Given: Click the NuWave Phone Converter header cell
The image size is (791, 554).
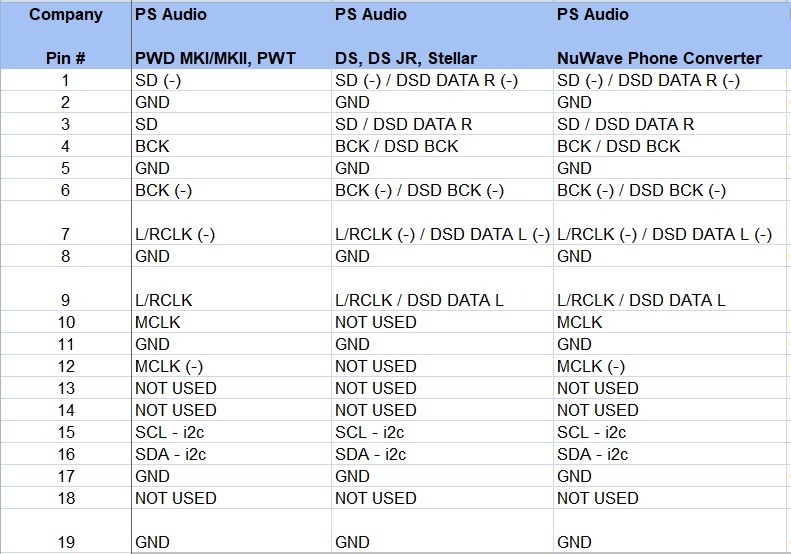Looking at the screenshot, I should pyautogui.click(x=659, y=59).
